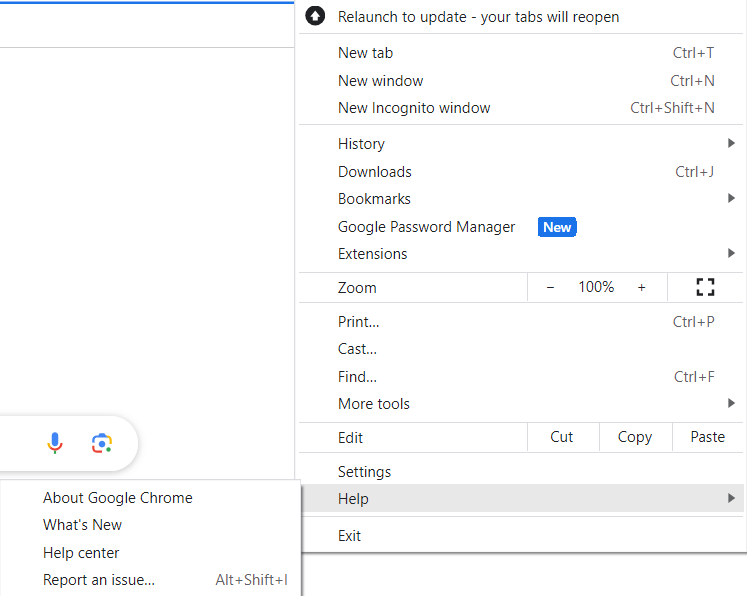Choose Report an issue from Help submenu
Image resolution: width=747 pixels, height=596 pixels.
tap(99, 580)
